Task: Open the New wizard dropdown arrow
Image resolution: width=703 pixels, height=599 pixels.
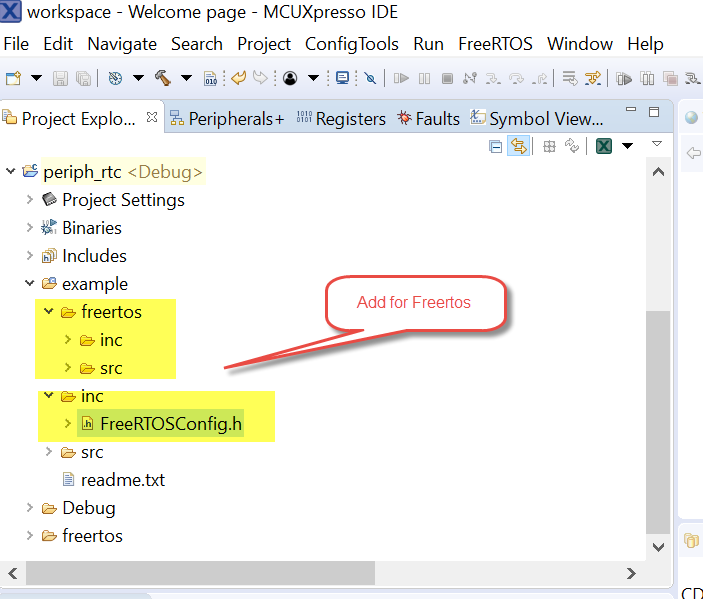Action: [36, 78]
